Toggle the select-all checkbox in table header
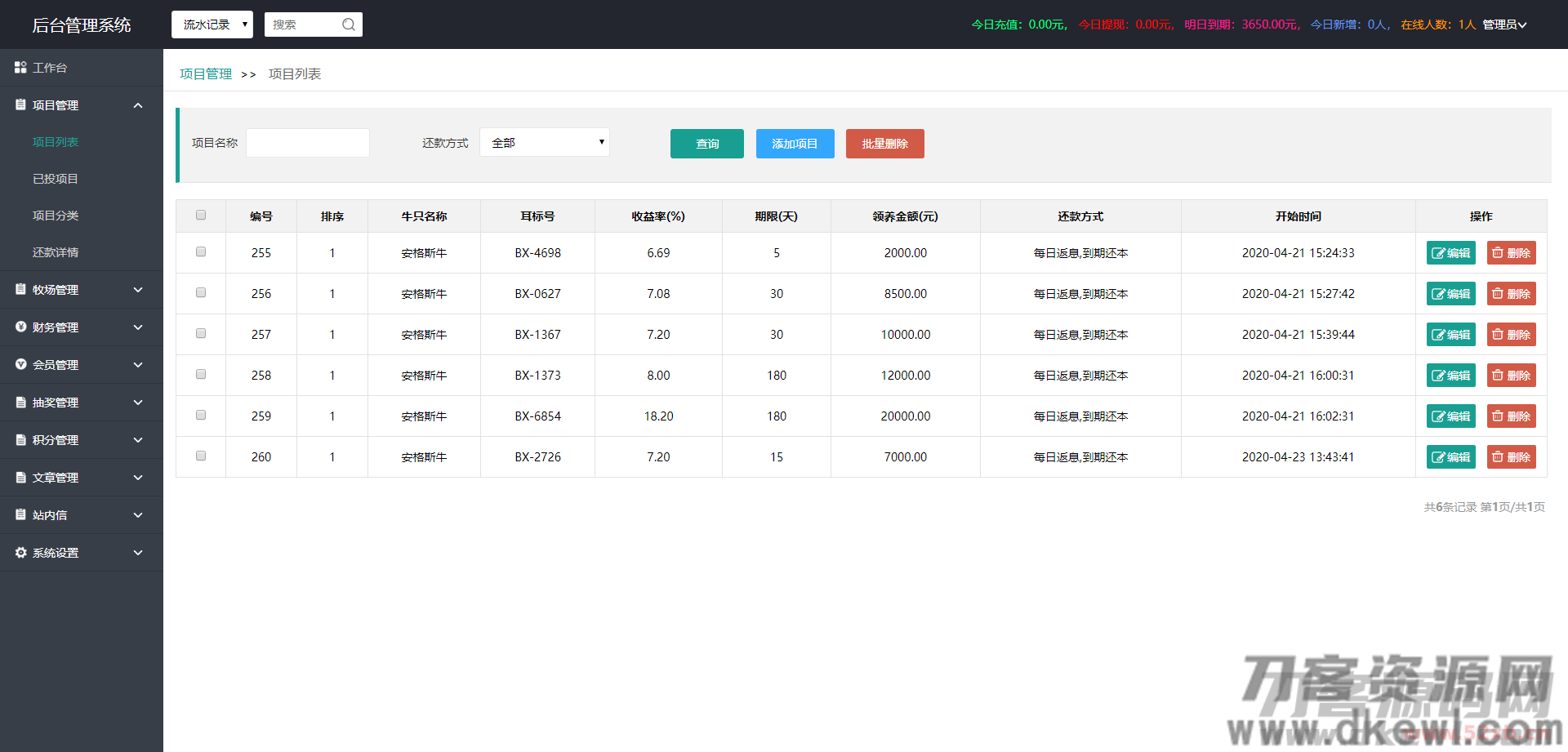The height and width of the screenshot is (752, 1568). (x=200, y=214)
